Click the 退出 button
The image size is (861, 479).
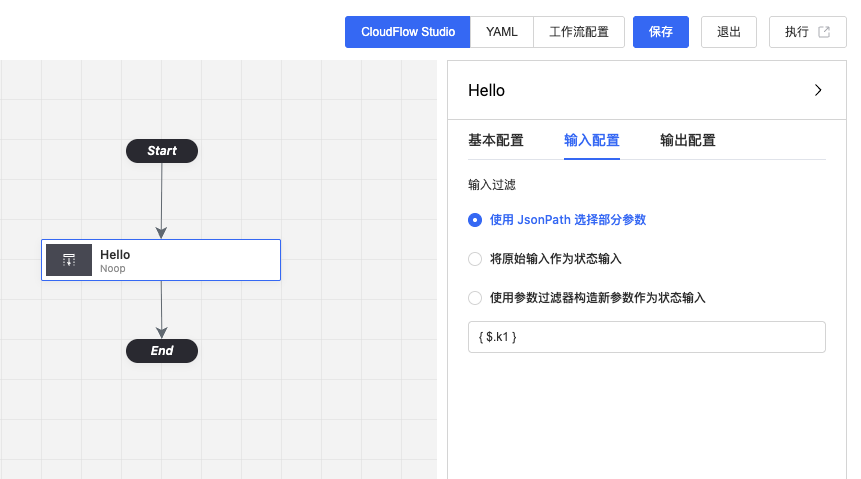[x=729, y=32]
